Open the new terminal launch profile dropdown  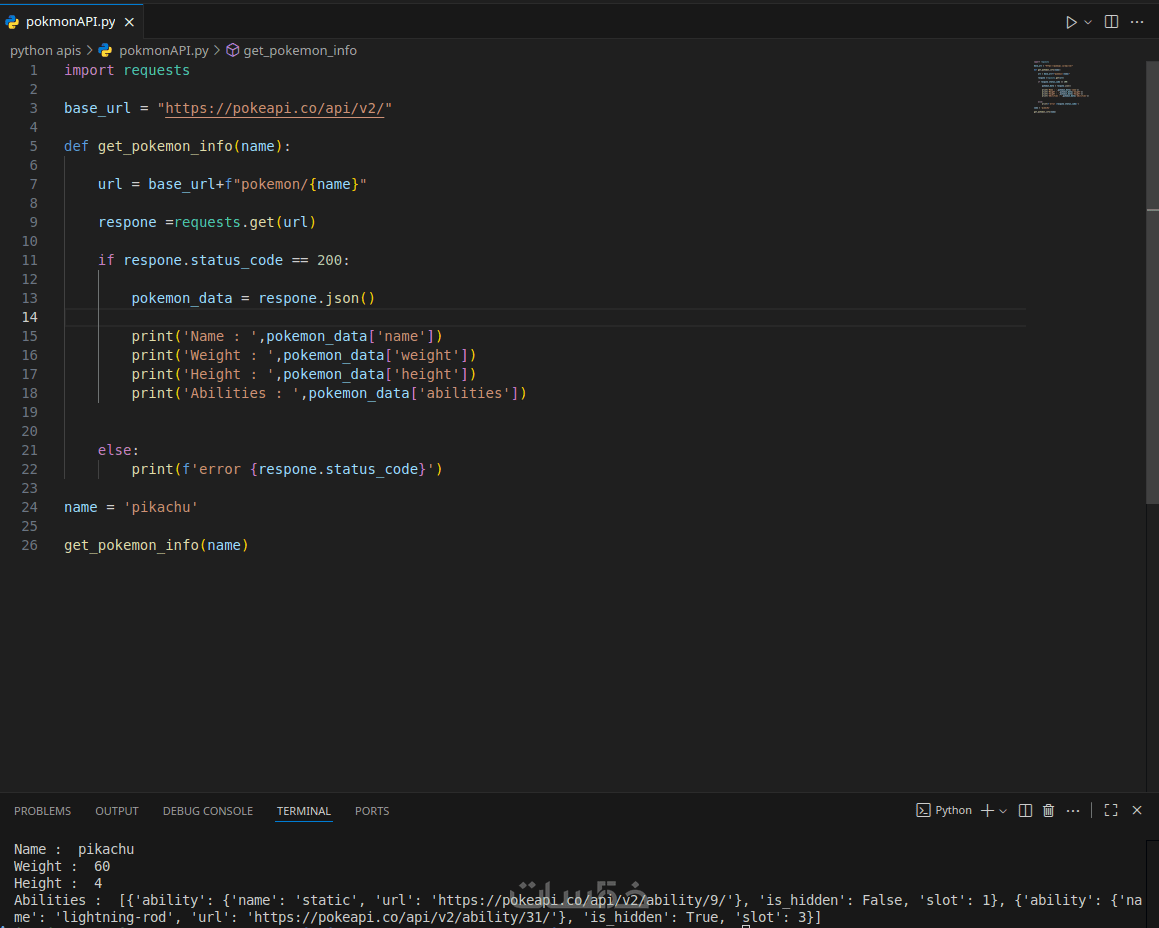(1003, 811)
